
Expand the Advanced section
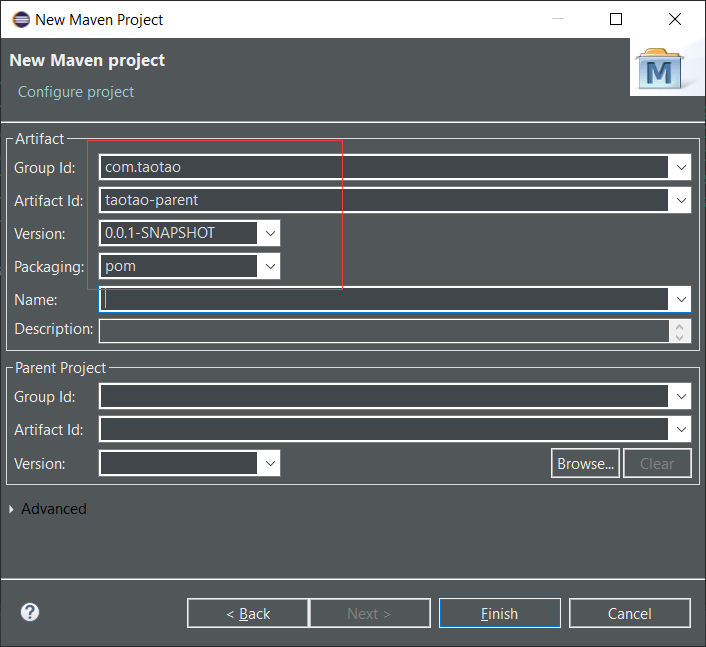pos(11,509)
